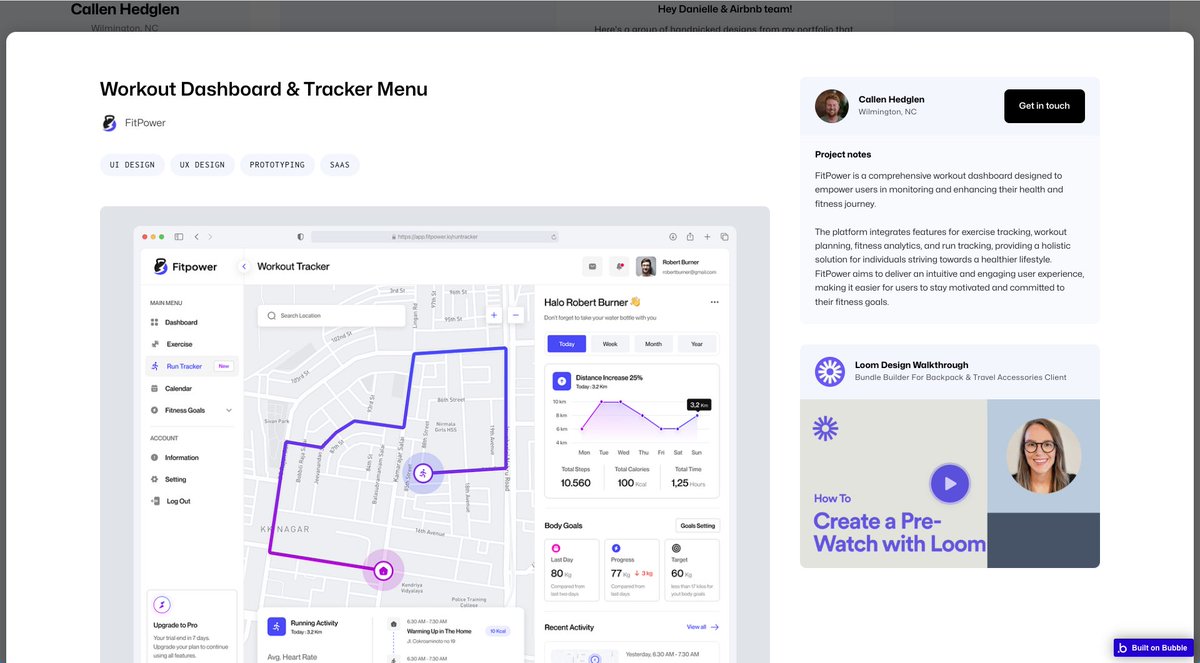The width and height of the screenshot is (1200, 663).
Task: Switch to the Week tab
Action: tap(610, 344)
